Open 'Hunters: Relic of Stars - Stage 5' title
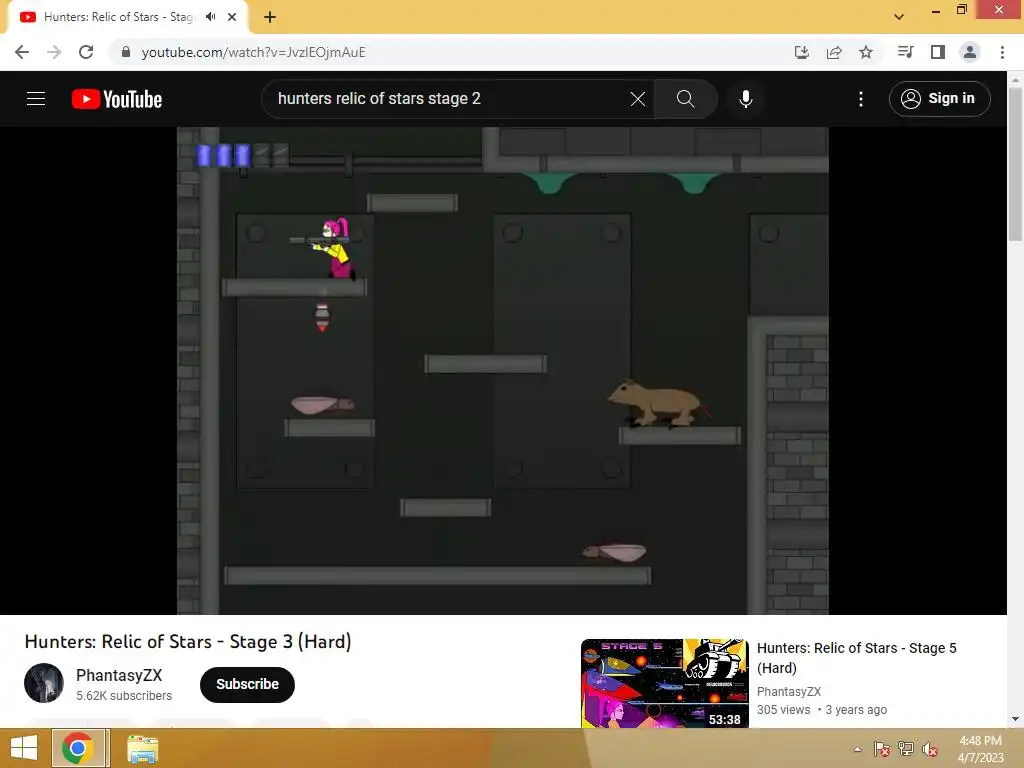This screenshot has width=1024, height=768. click(x=856, y=658)
